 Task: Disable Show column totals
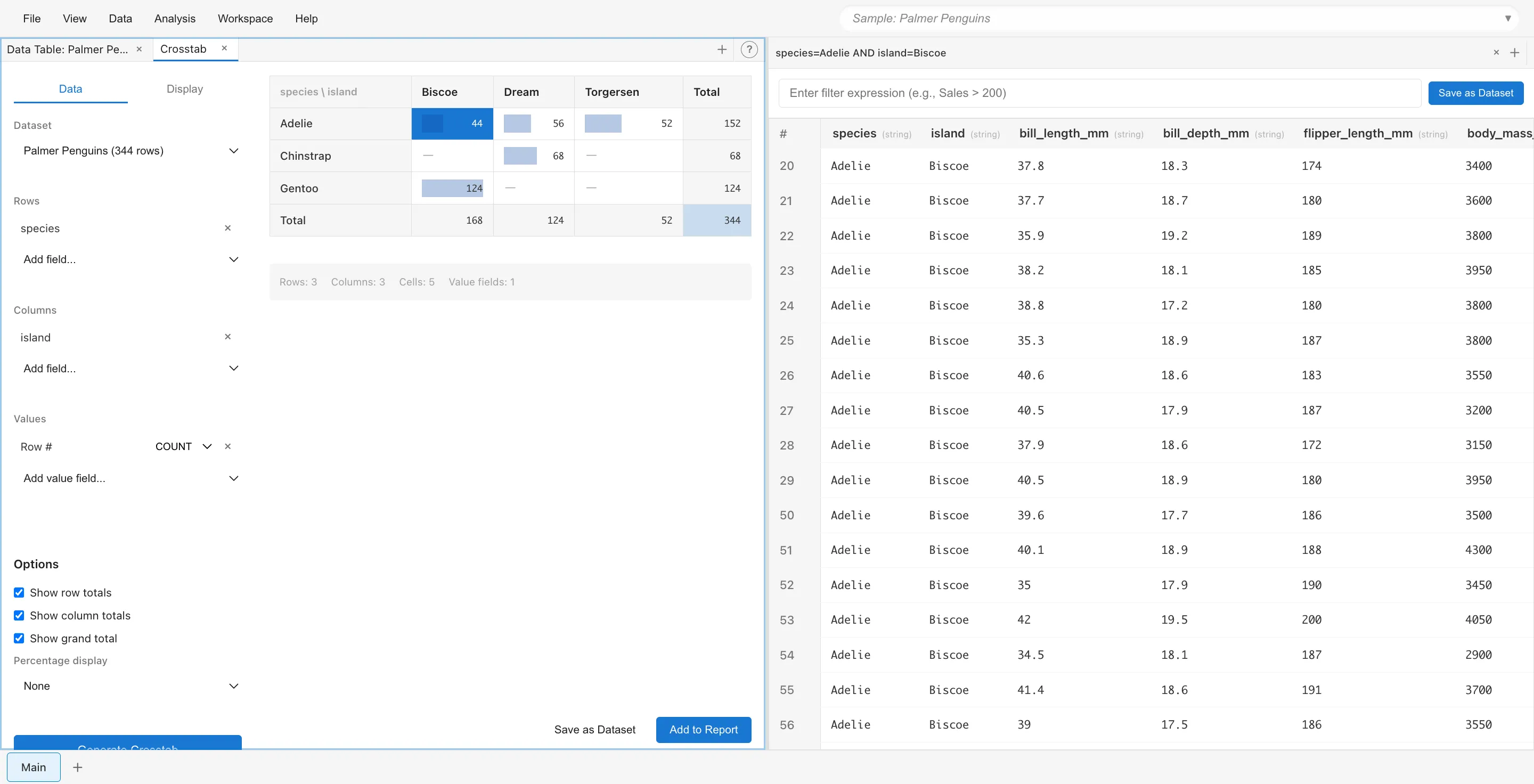[x=20, y=615]
